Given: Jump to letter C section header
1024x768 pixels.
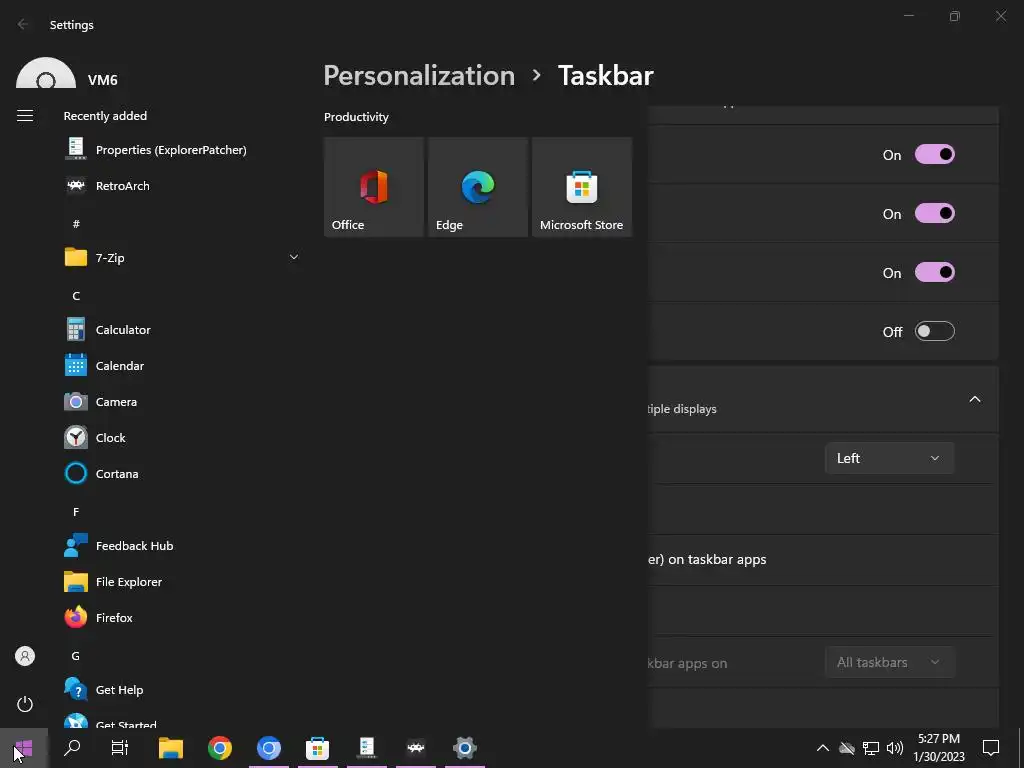Looking at the screenshot, I should (x=76, y=296).
